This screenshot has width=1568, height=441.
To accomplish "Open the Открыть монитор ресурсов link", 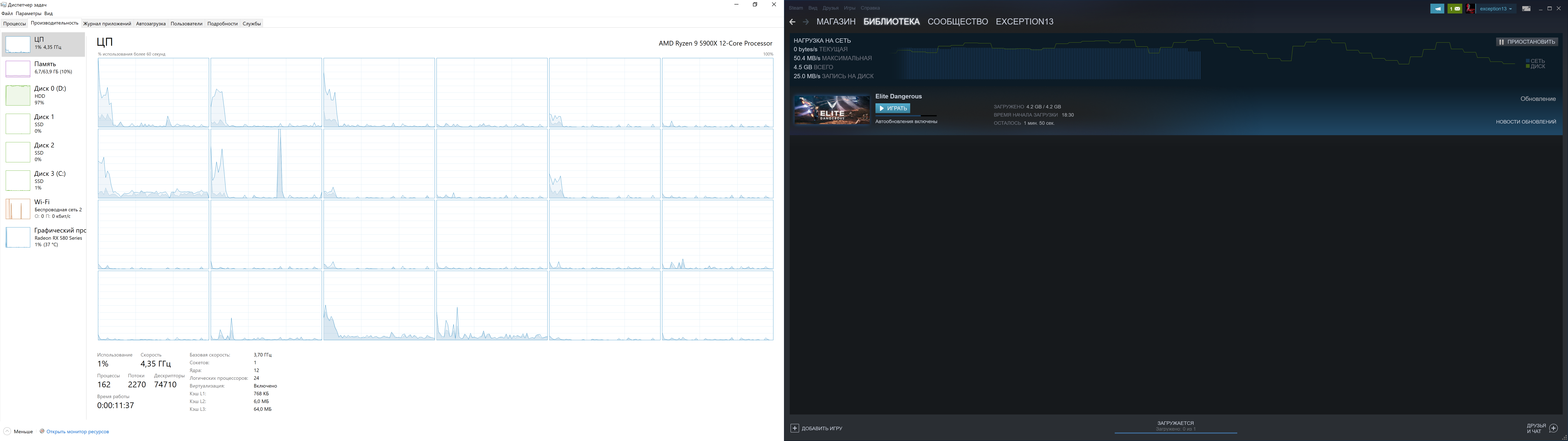I will pyautogui.click(x=78, y=432).
